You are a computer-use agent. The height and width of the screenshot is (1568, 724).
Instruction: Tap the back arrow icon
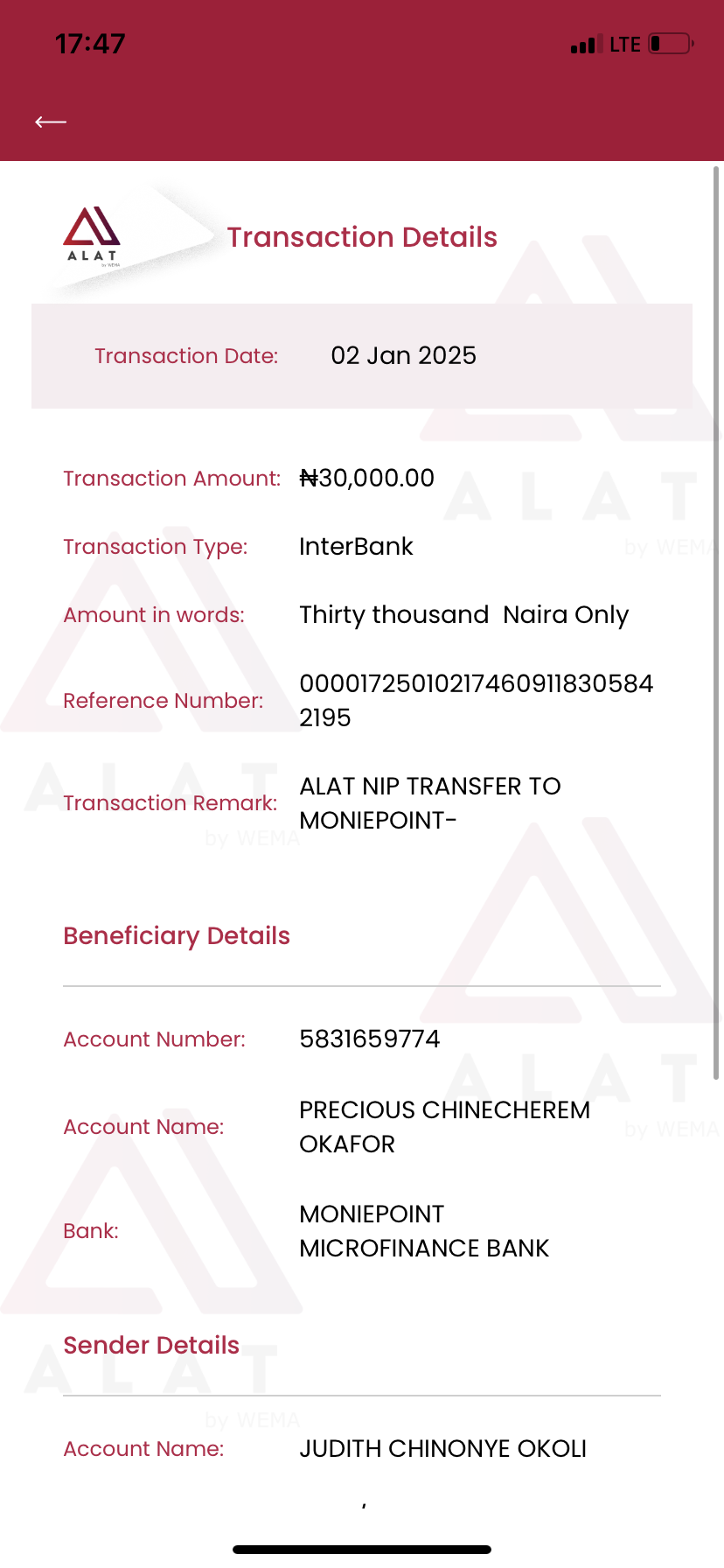[x=51, y=122]
